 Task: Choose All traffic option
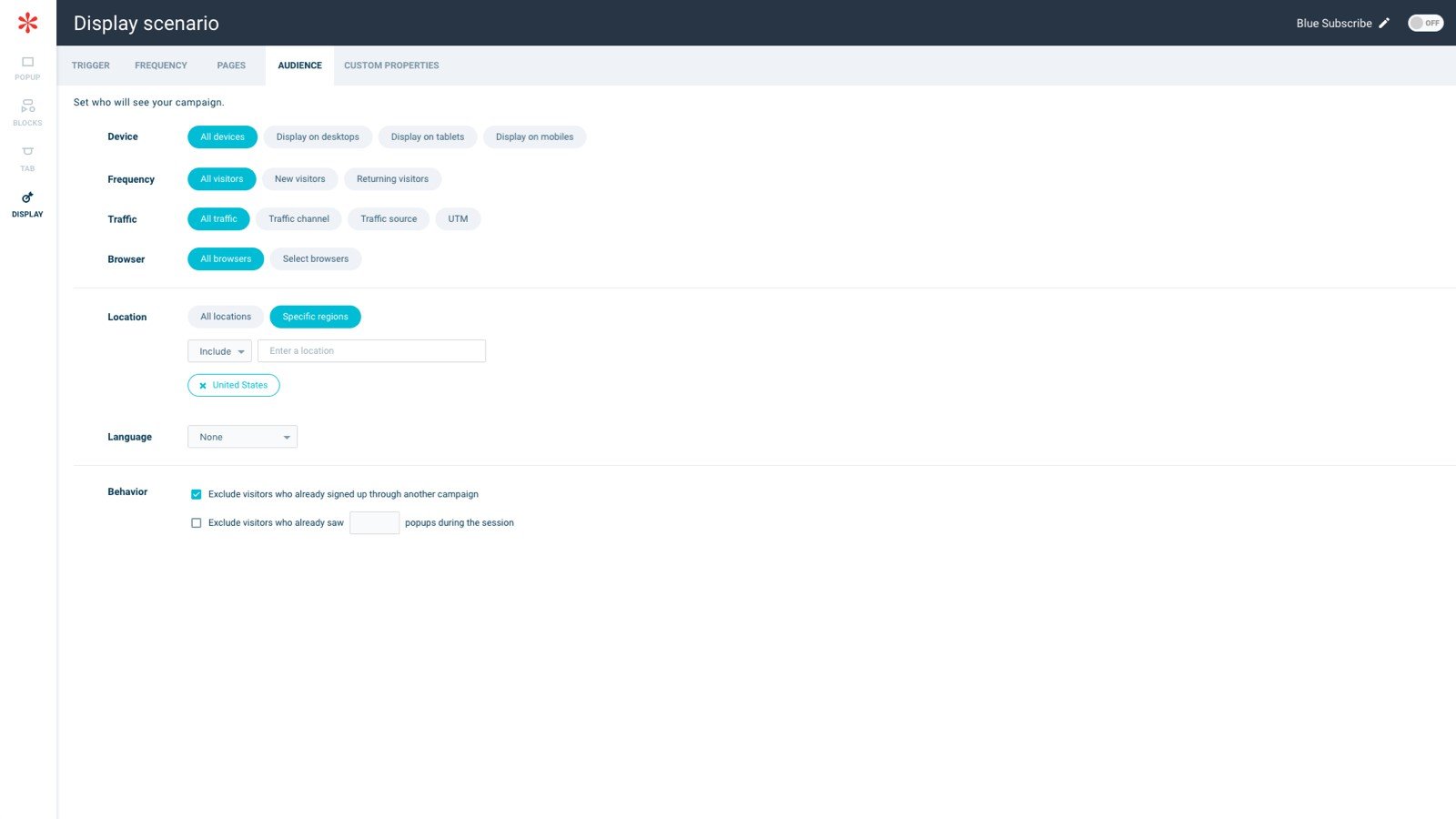[x=218, y=219]
